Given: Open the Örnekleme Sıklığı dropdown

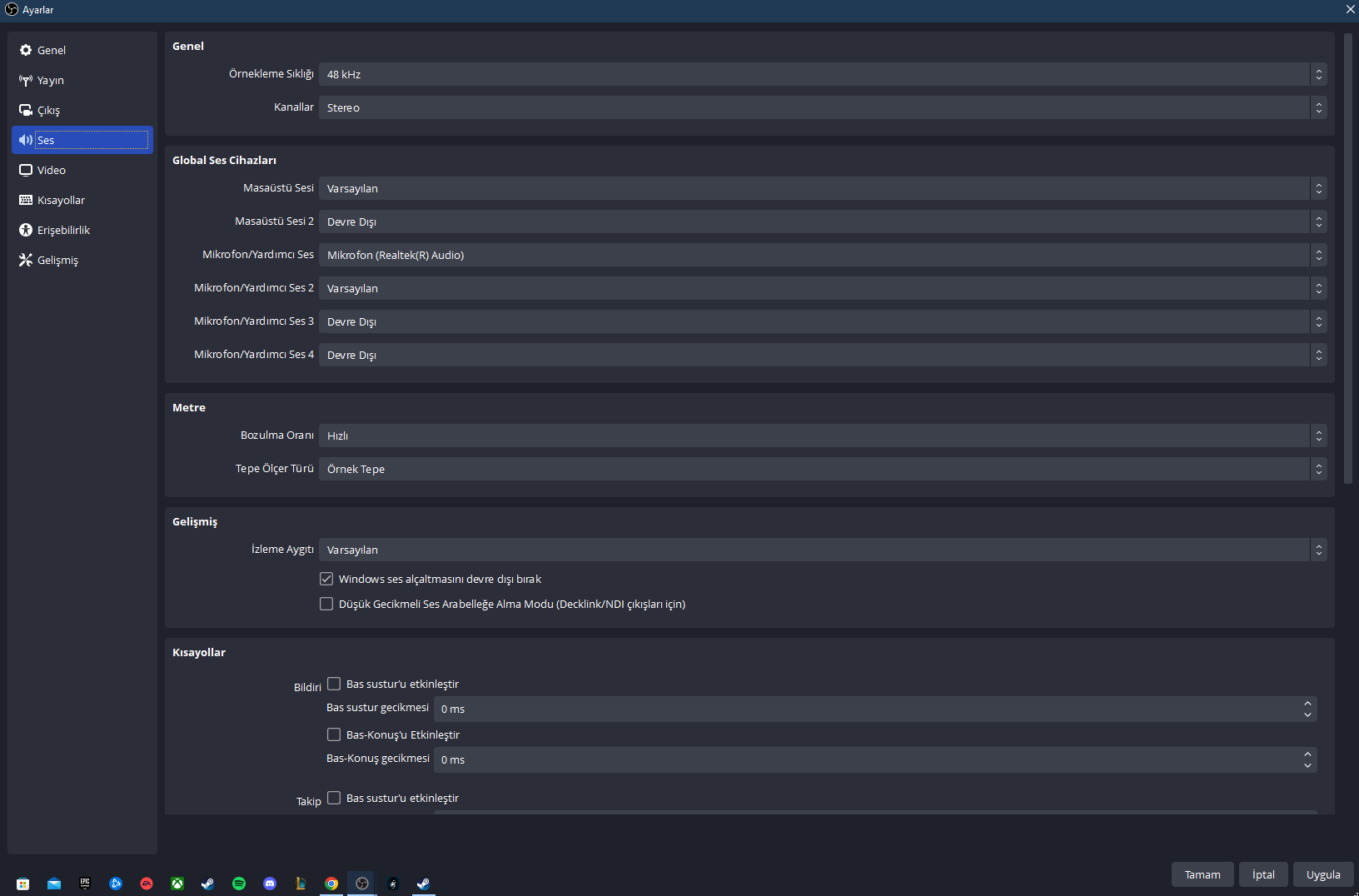Looking at the screenshot, I should 823,74.
